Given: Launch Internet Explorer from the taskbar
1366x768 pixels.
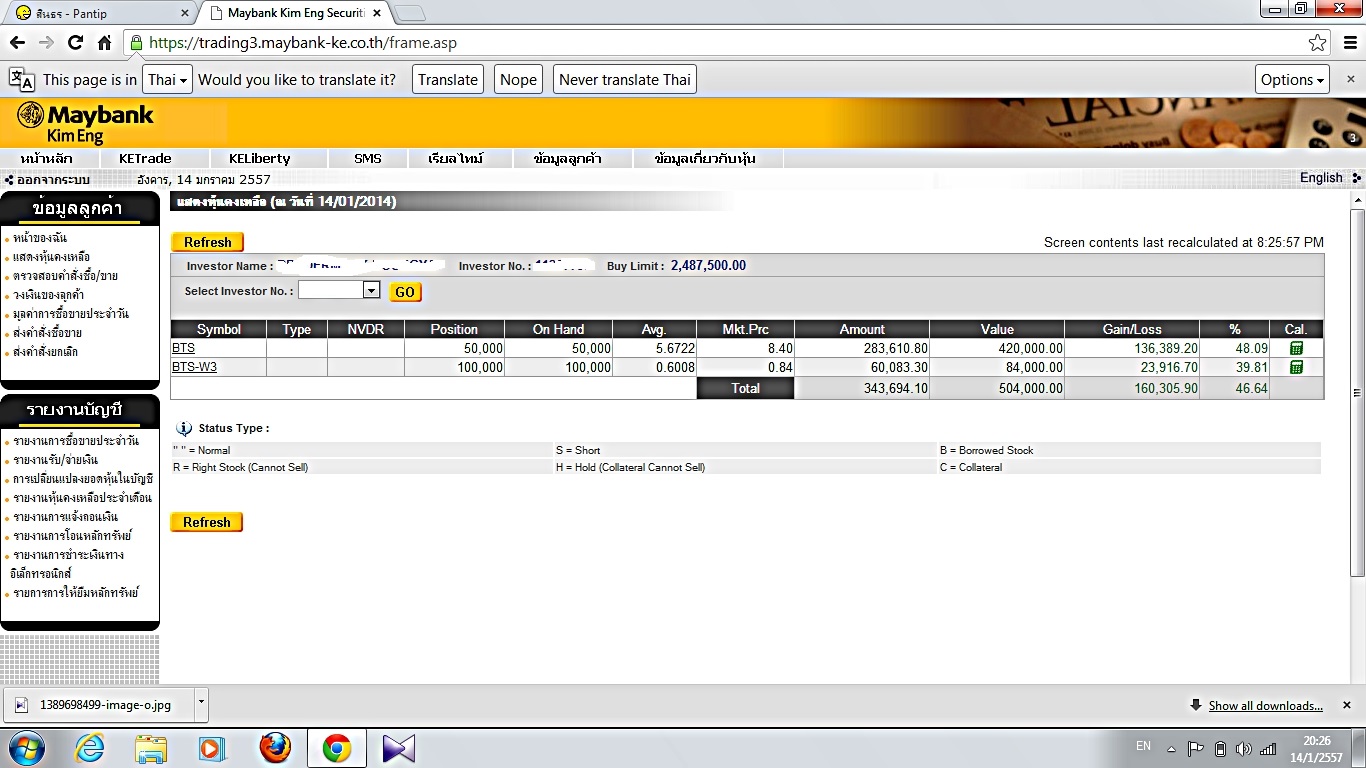Looking at the screenshot, I should click(x=89, y=748).
